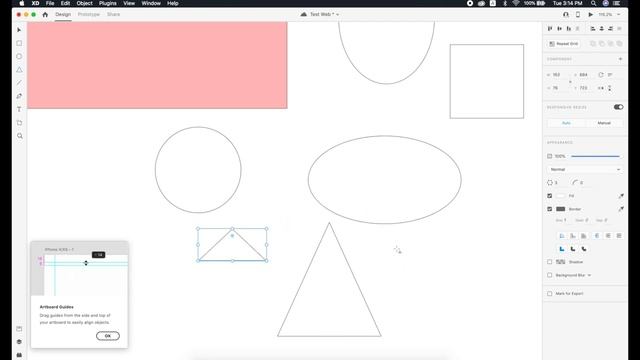Select the Artboard tool
This screenshot has width=640, height=360.
(19, 123)
